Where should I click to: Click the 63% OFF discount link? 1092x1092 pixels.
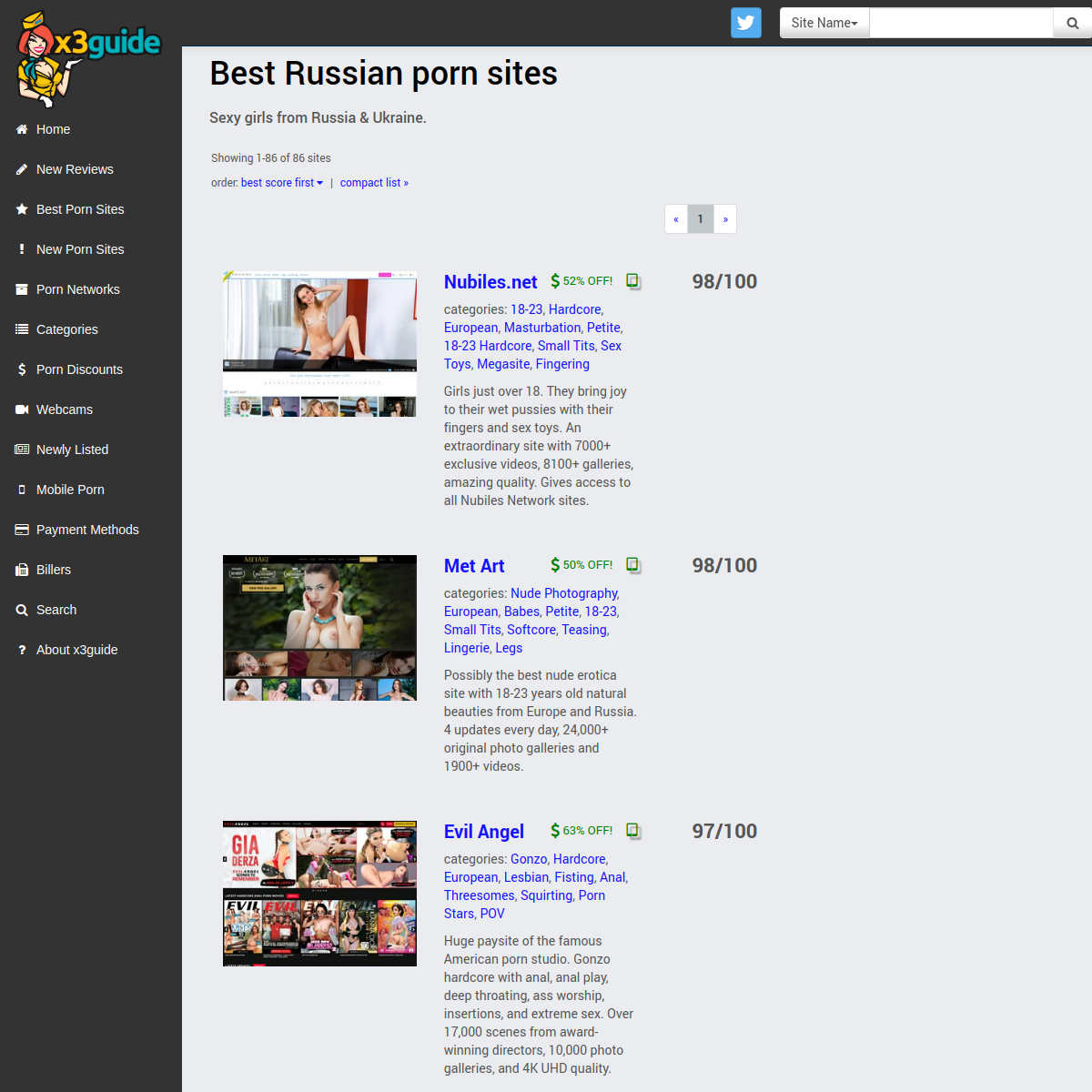581,831
